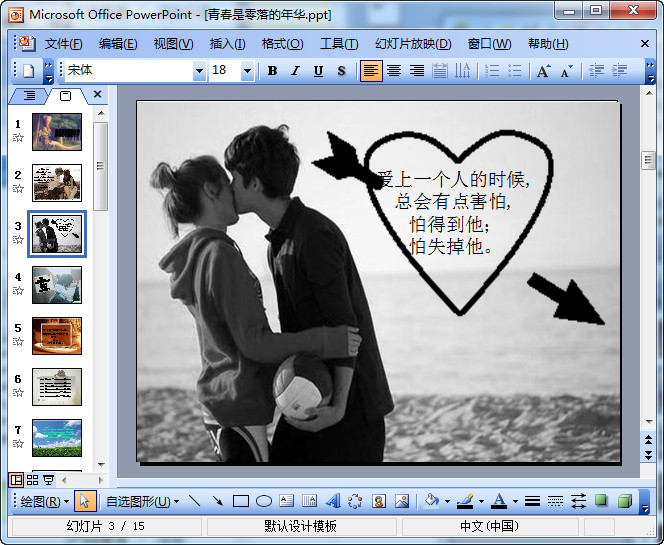Image resolution: width=664 pixels, height=545 pixels.
Task: Open the 编辑(E) menu
Action: click(x=118, y=44)
